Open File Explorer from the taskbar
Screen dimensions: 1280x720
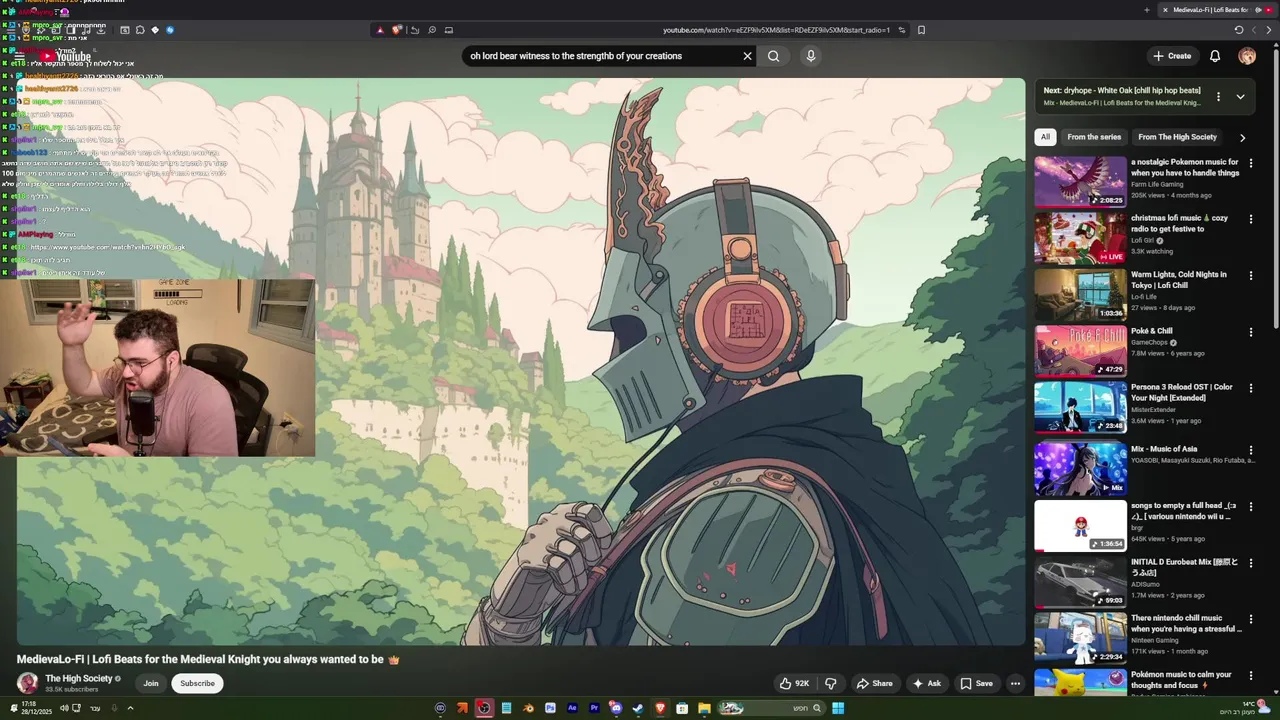click(x=704, y=708)
